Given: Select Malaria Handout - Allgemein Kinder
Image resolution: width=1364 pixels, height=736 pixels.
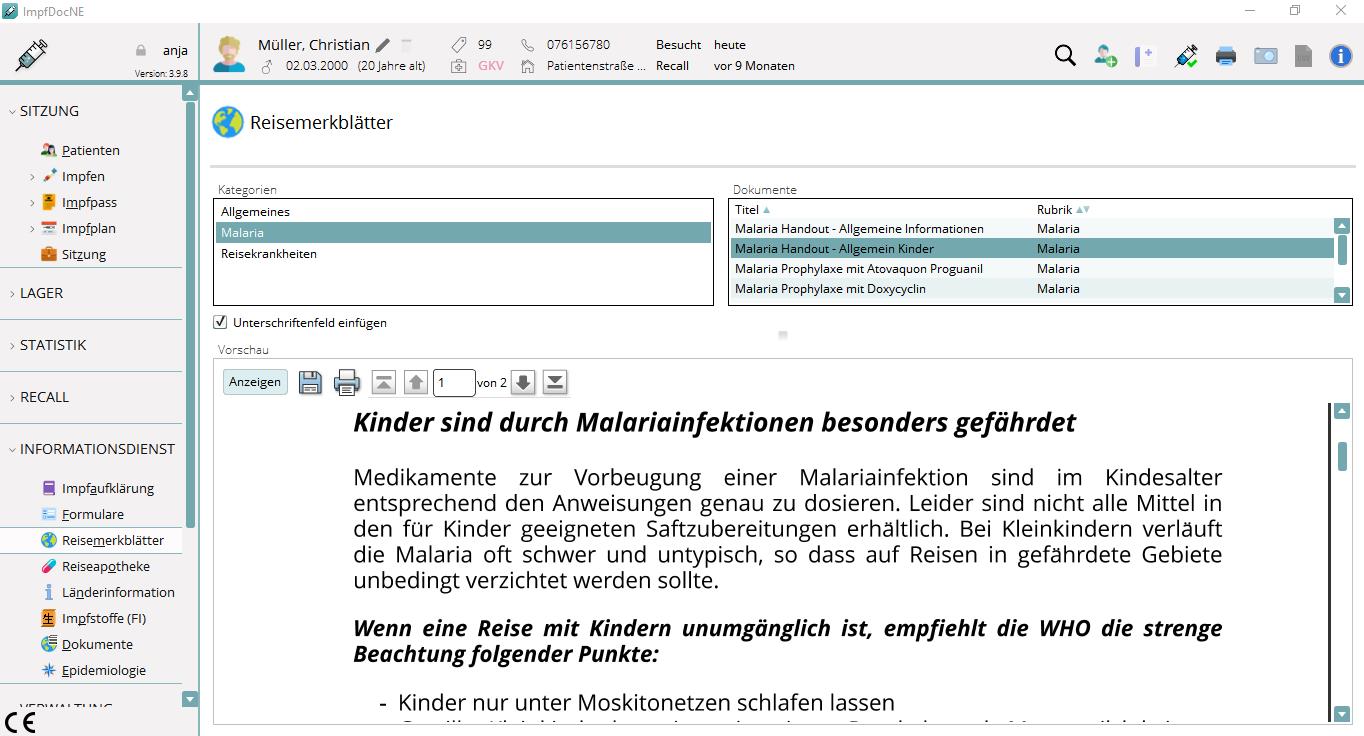Looking at the screenshot, I should tap(1032, 249).
